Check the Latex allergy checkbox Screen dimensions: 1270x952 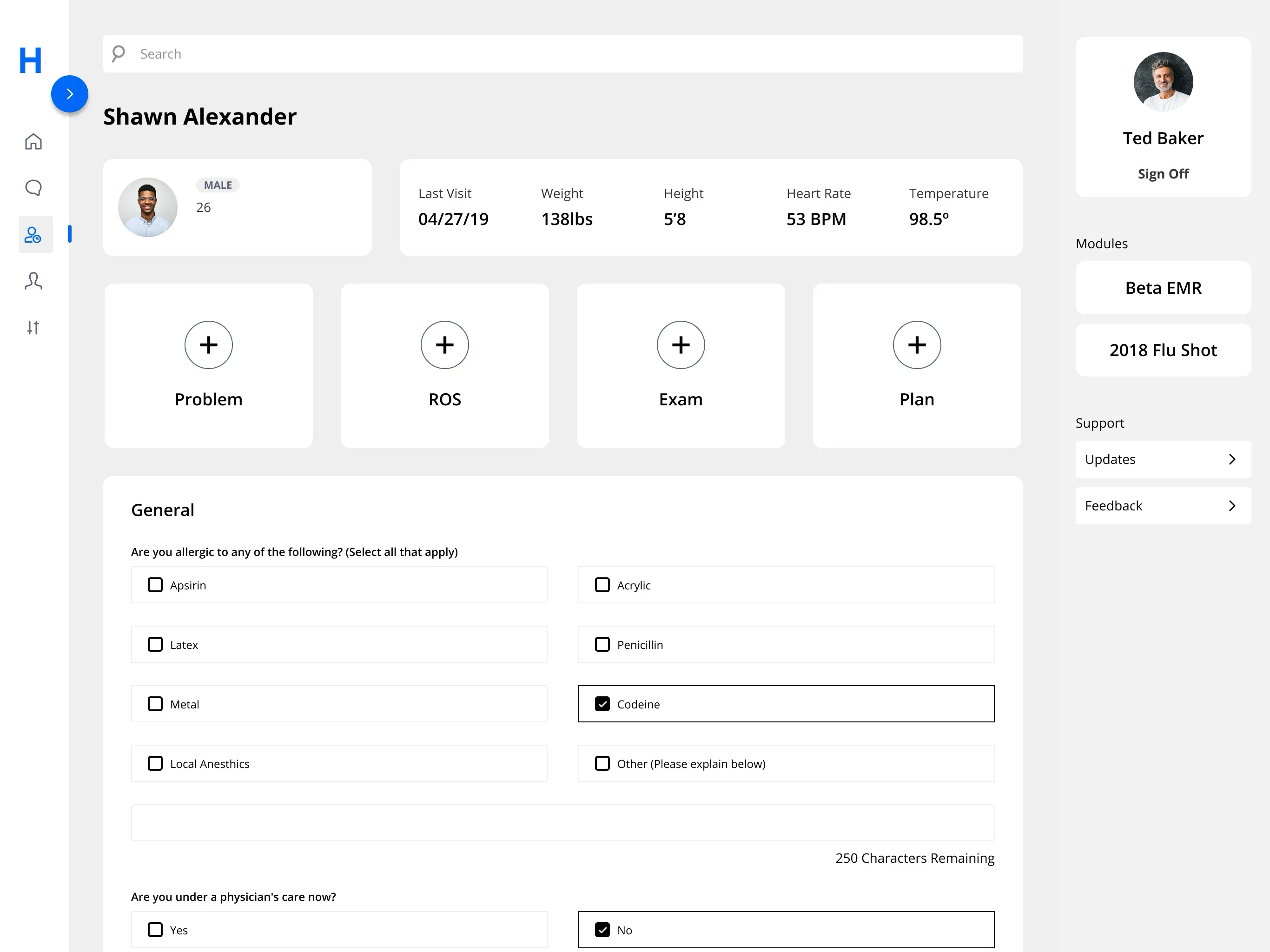(x=155, y=644)
